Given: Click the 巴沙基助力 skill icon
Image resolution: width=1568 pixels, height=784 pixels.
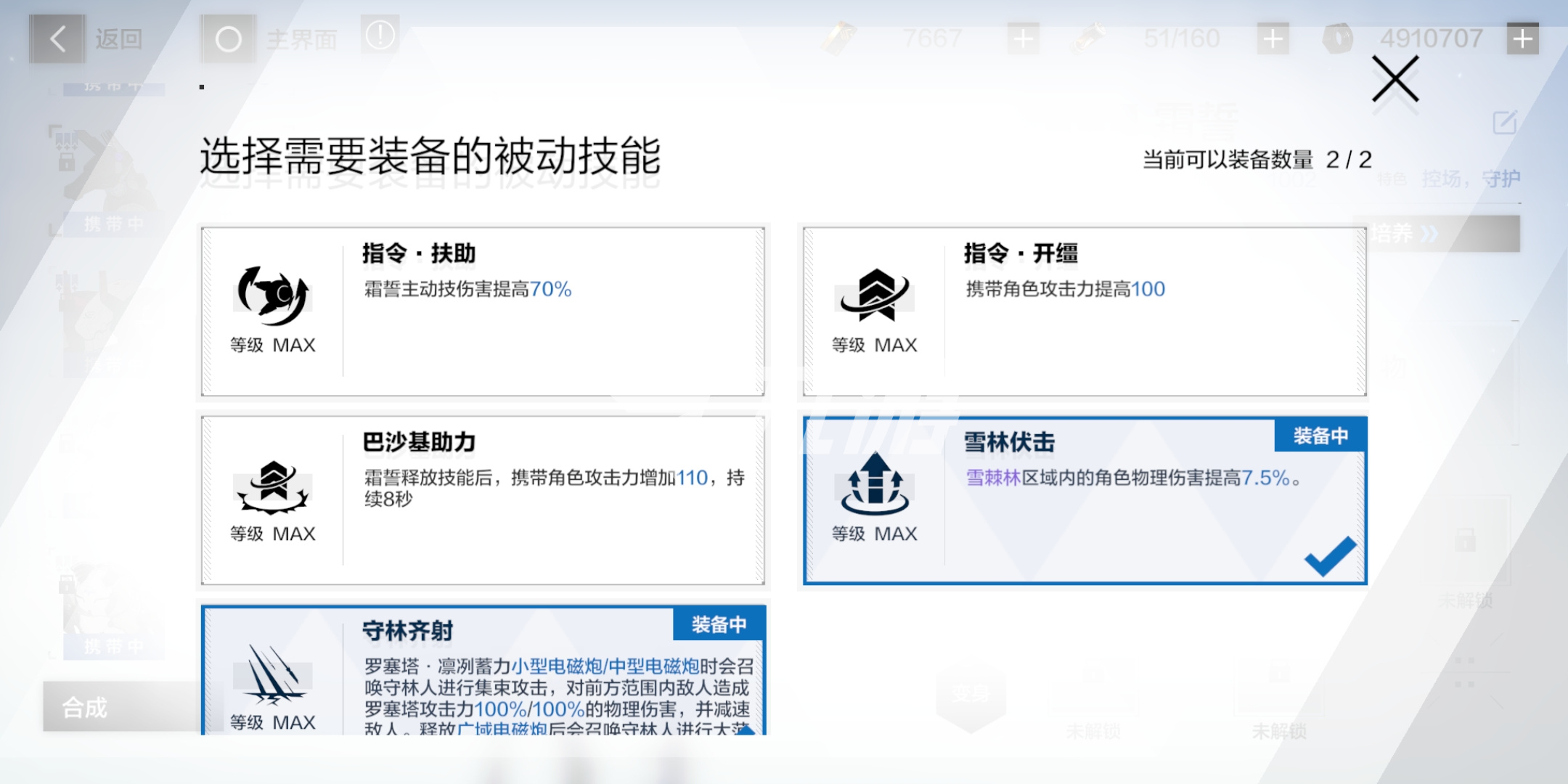Looking at the screenshot, I should 273,486.
